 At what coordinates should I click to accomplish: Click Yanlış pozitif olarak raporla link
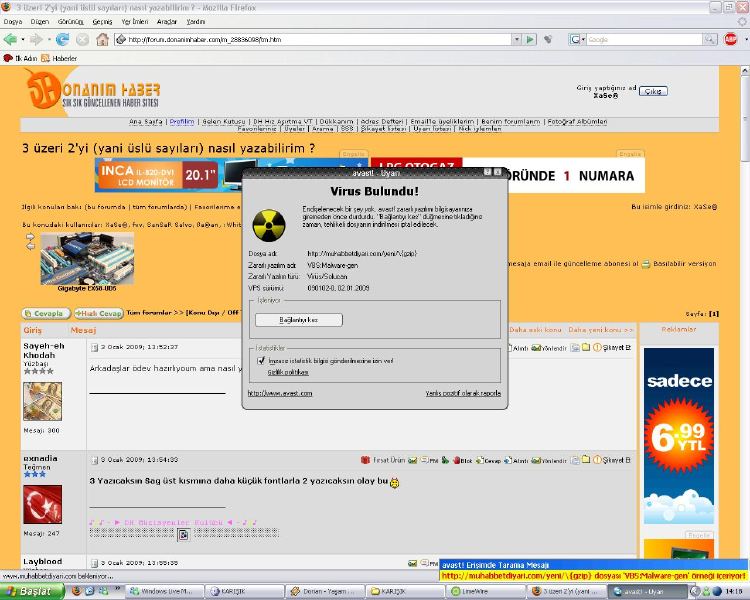[x=463, y=393]
